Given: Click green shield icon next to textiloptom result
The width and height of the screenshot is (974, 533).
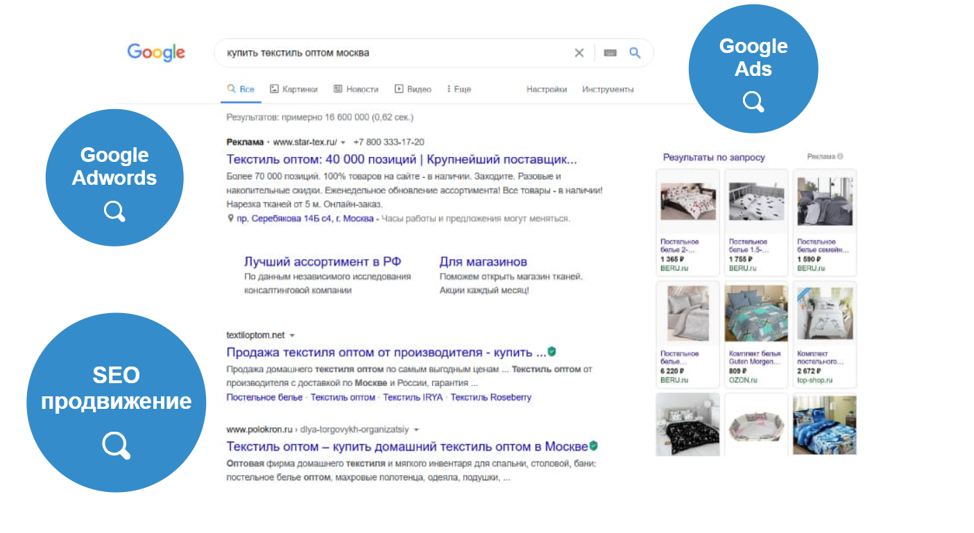Looking at the screenshot, I should (x=552, y=352).
